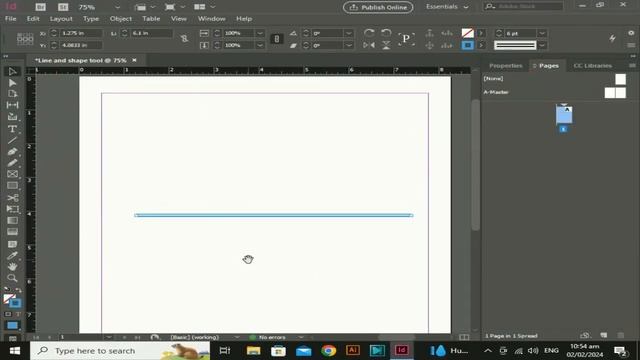The image size is (640, 360).
Task: Open the Table menu
Action: click(151, 19)
